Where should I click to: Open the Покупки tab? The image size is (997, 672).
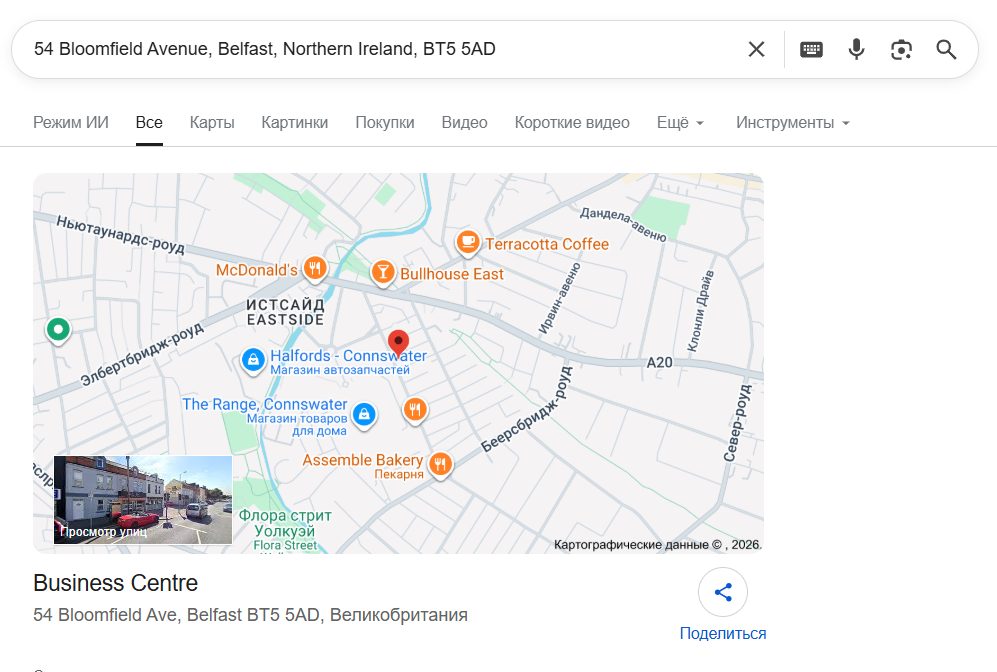point(385,122)
